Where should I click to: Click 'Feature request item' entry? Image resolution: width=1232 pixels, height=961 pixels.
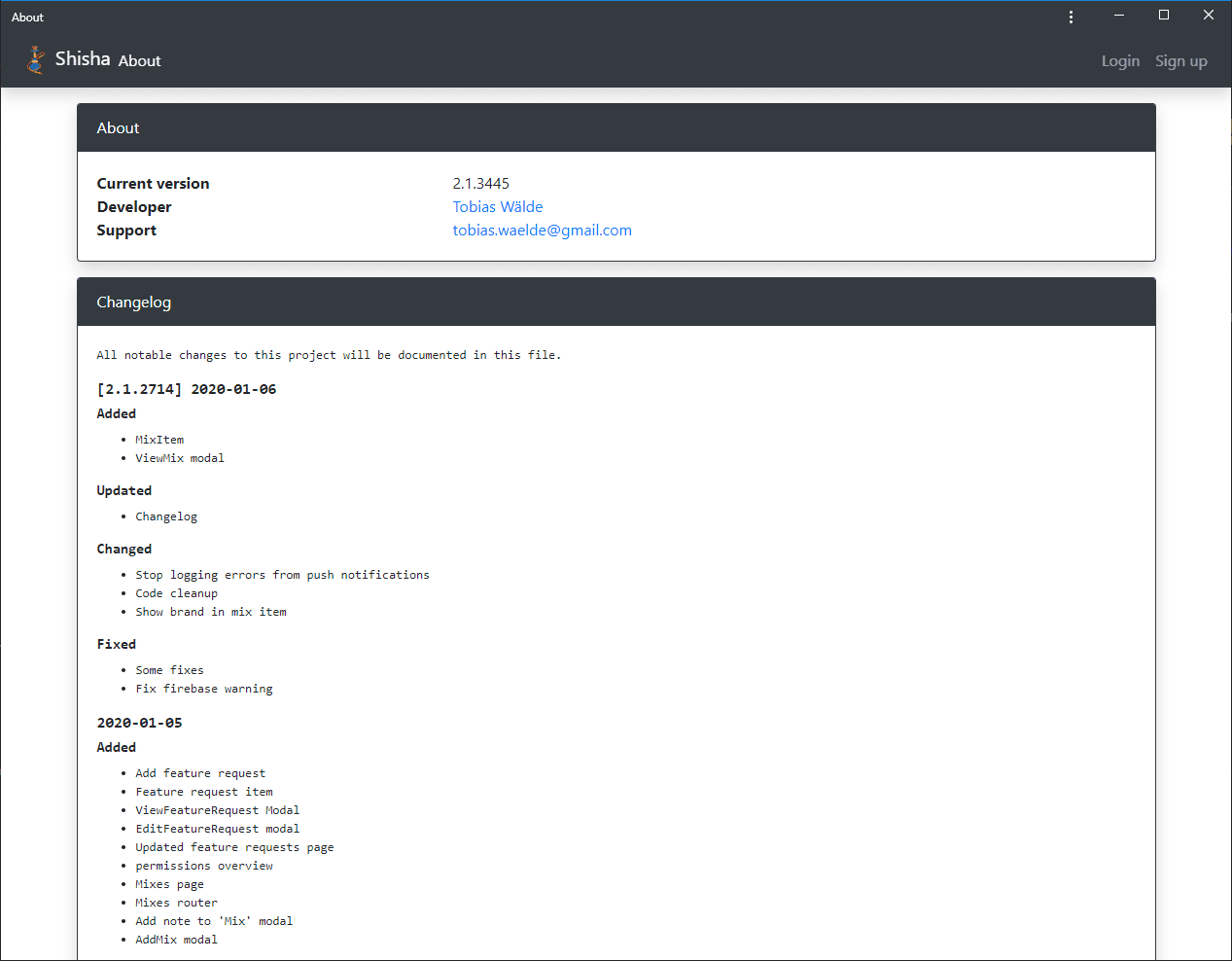(x=204, y=792)
